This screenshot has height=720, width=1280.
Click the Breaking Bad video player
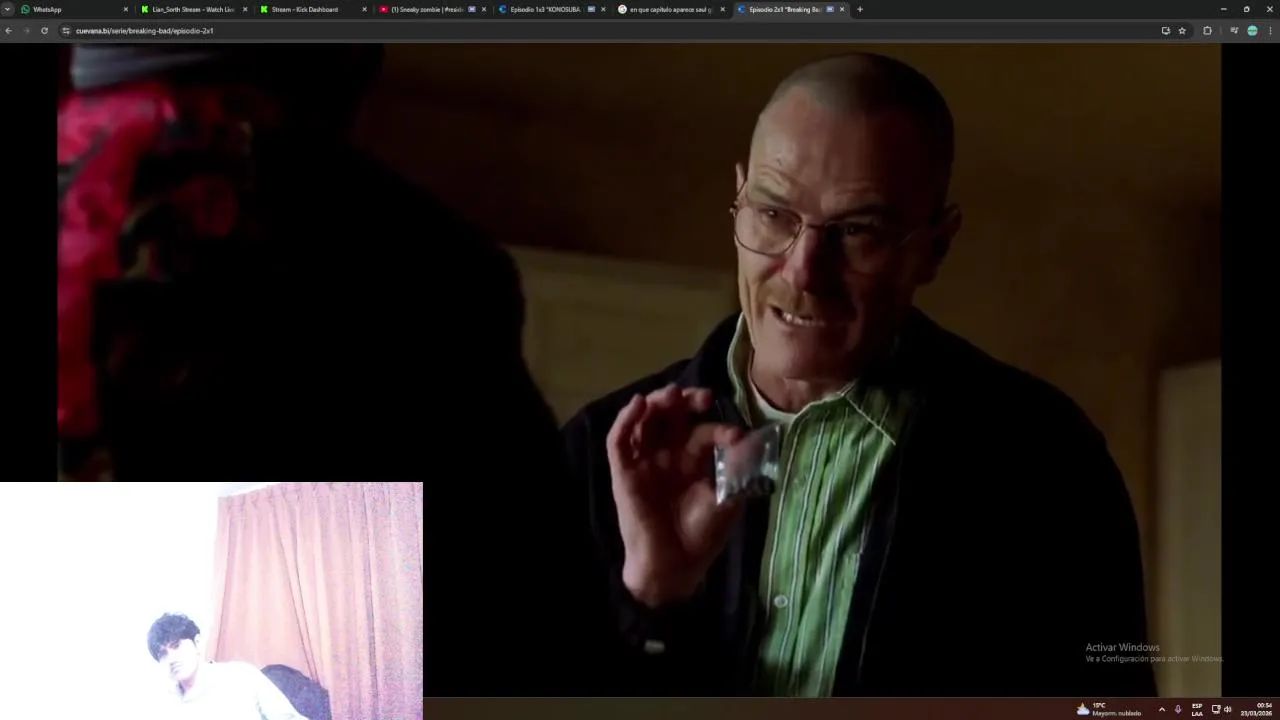click(640, 370)
